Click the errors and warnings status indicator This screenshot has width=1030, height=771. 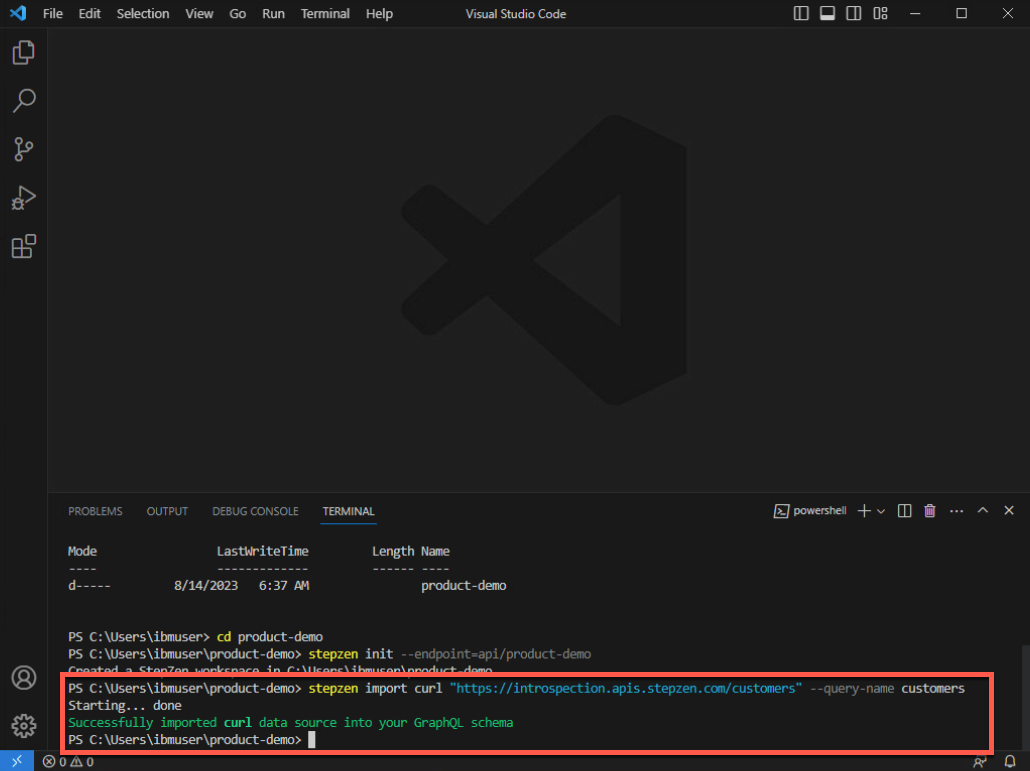(68, 762)
